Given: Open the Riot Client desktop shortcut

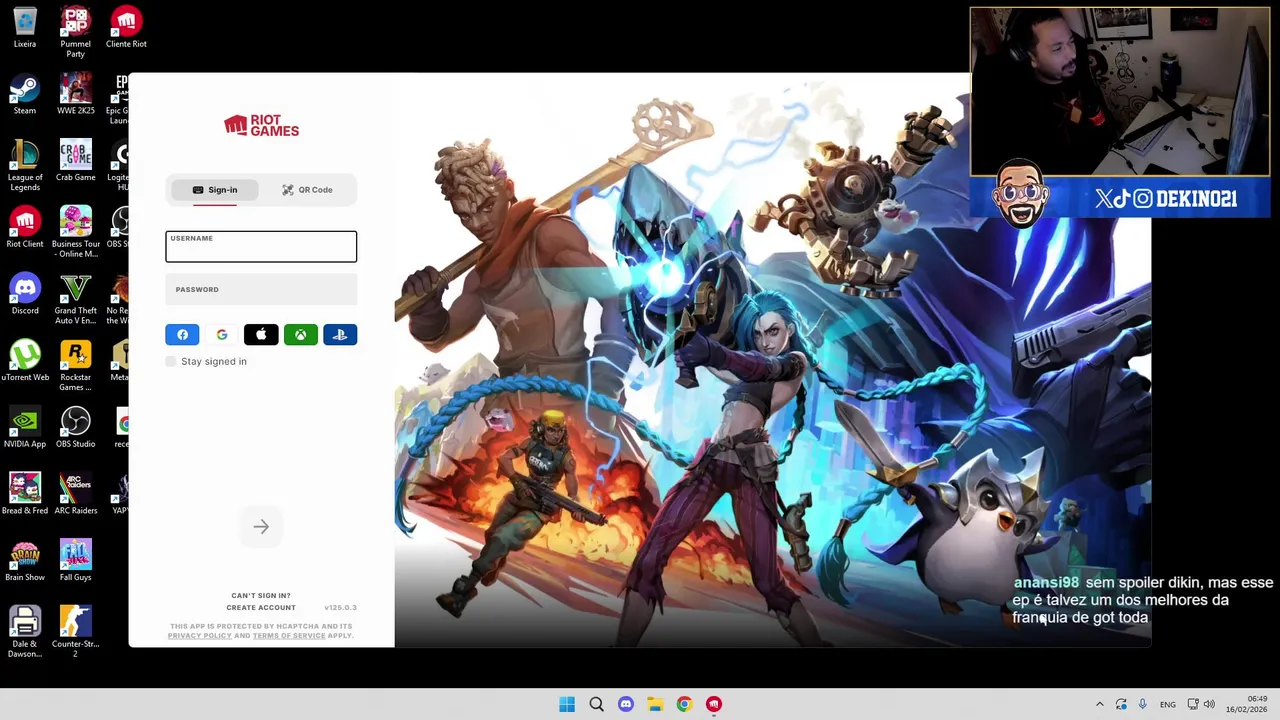Looking at the screenshot, I should tap(25, 228).
